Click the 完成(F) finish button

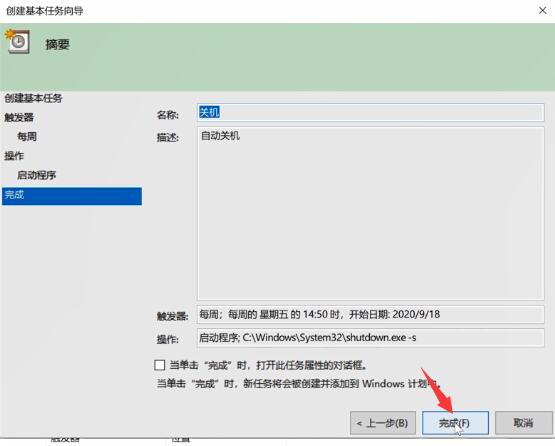[455, 423]
